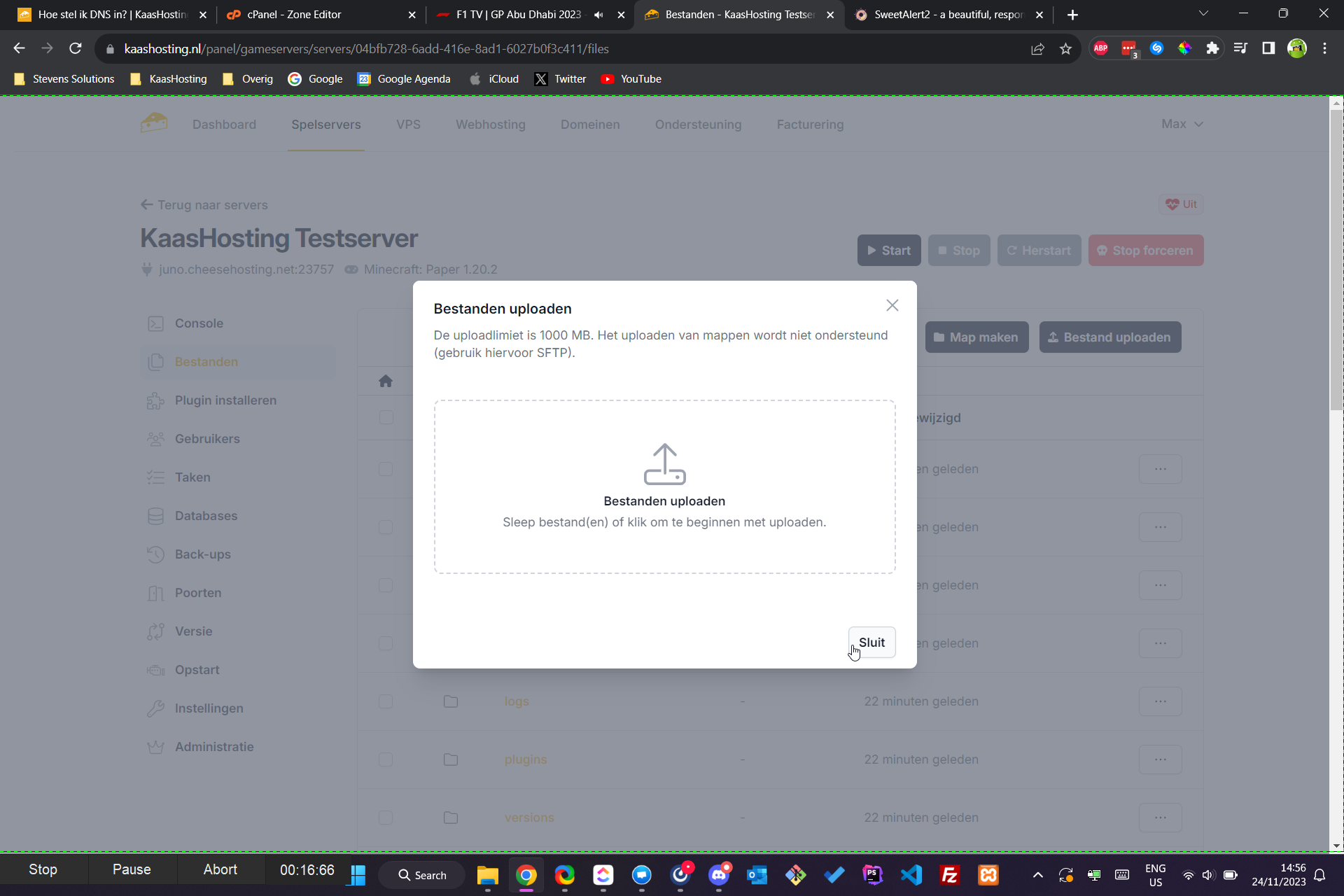Expand the Max account dropdown
The width and height of the screenshot is (1344, 896).
click(1182, 124)
